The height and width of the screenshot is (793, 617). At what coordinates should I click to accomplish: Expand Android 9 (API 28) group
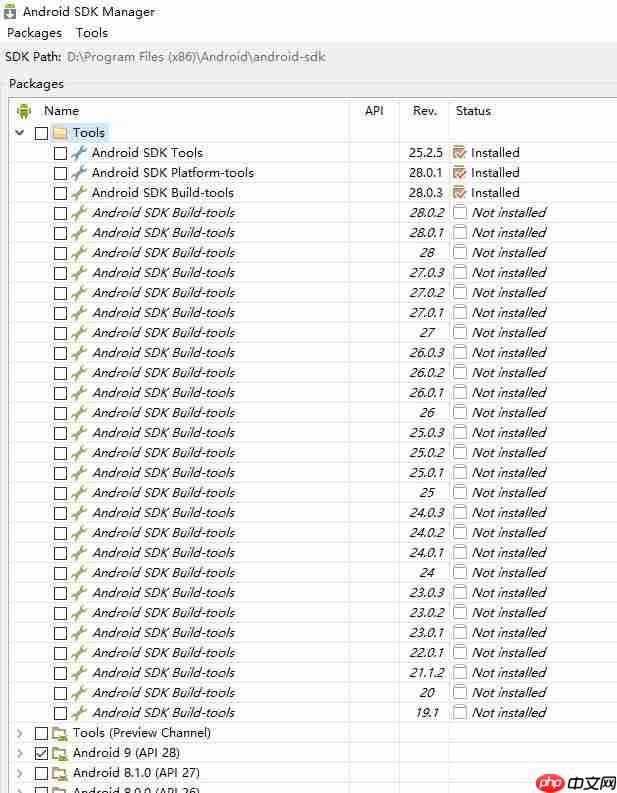tap(20, 753)
